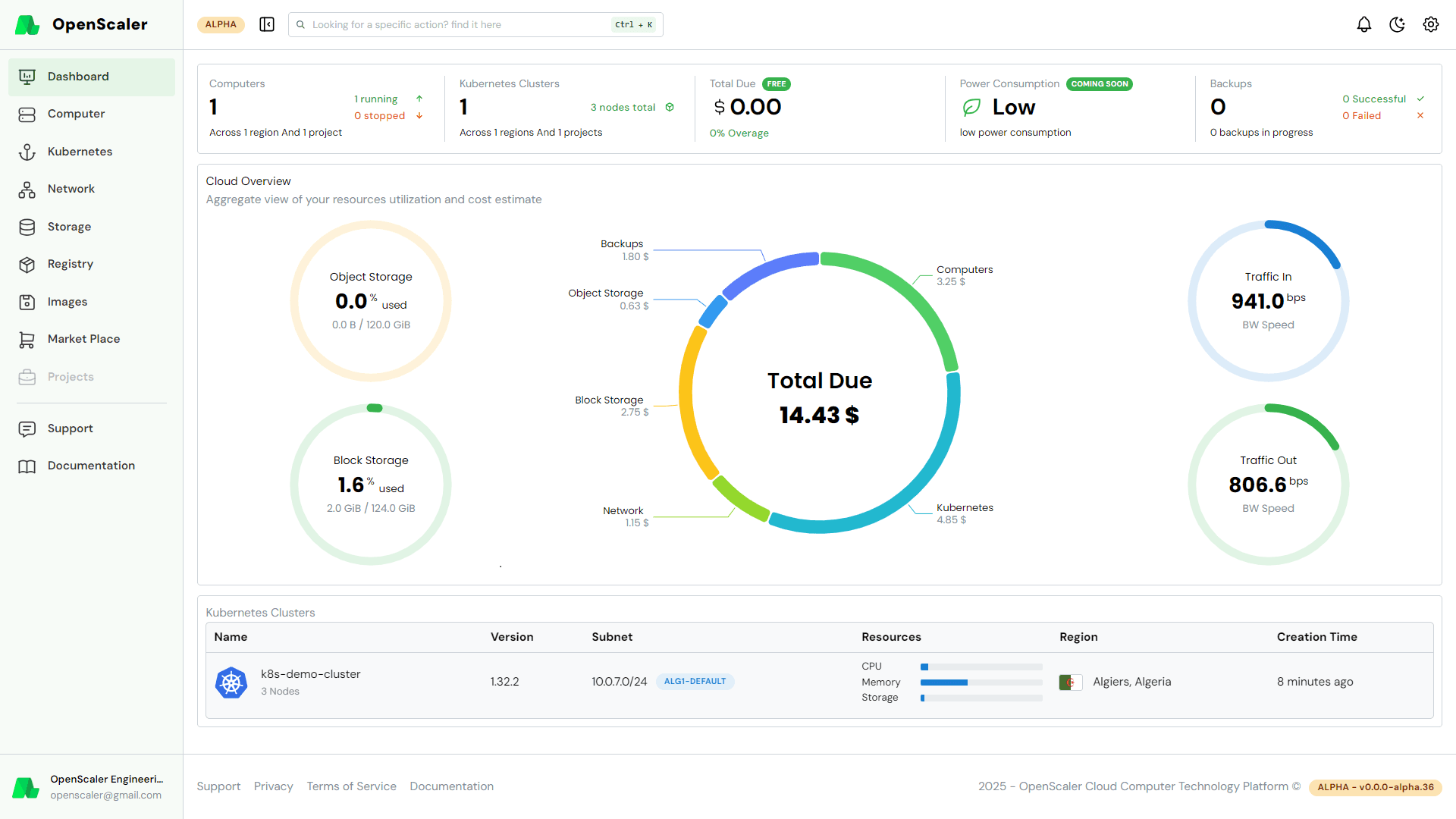
Task: Open Support from the sidebar menu
Action: point(70,428)
